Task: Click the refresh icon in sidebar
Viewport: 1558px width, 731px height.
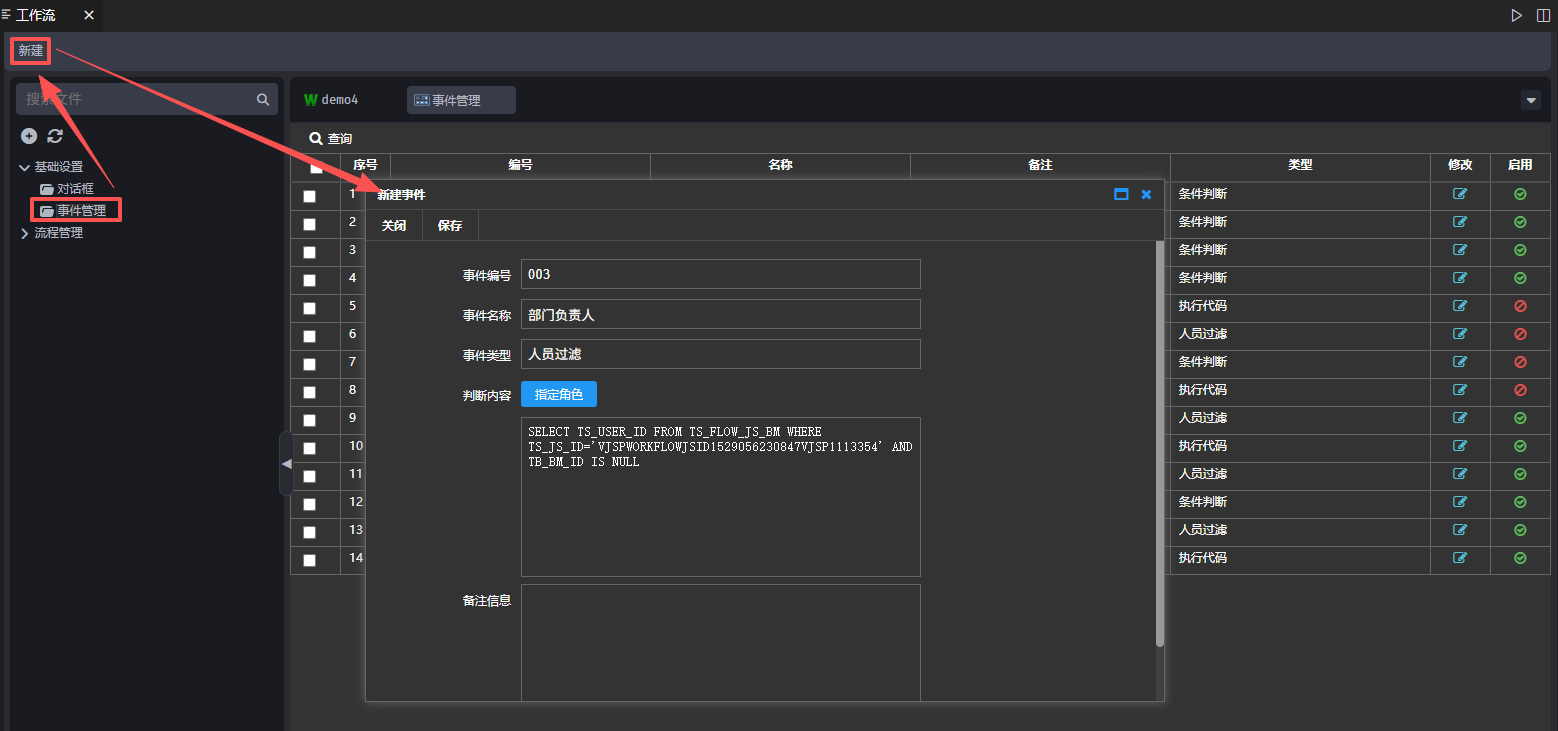Action: click(55, 136)
